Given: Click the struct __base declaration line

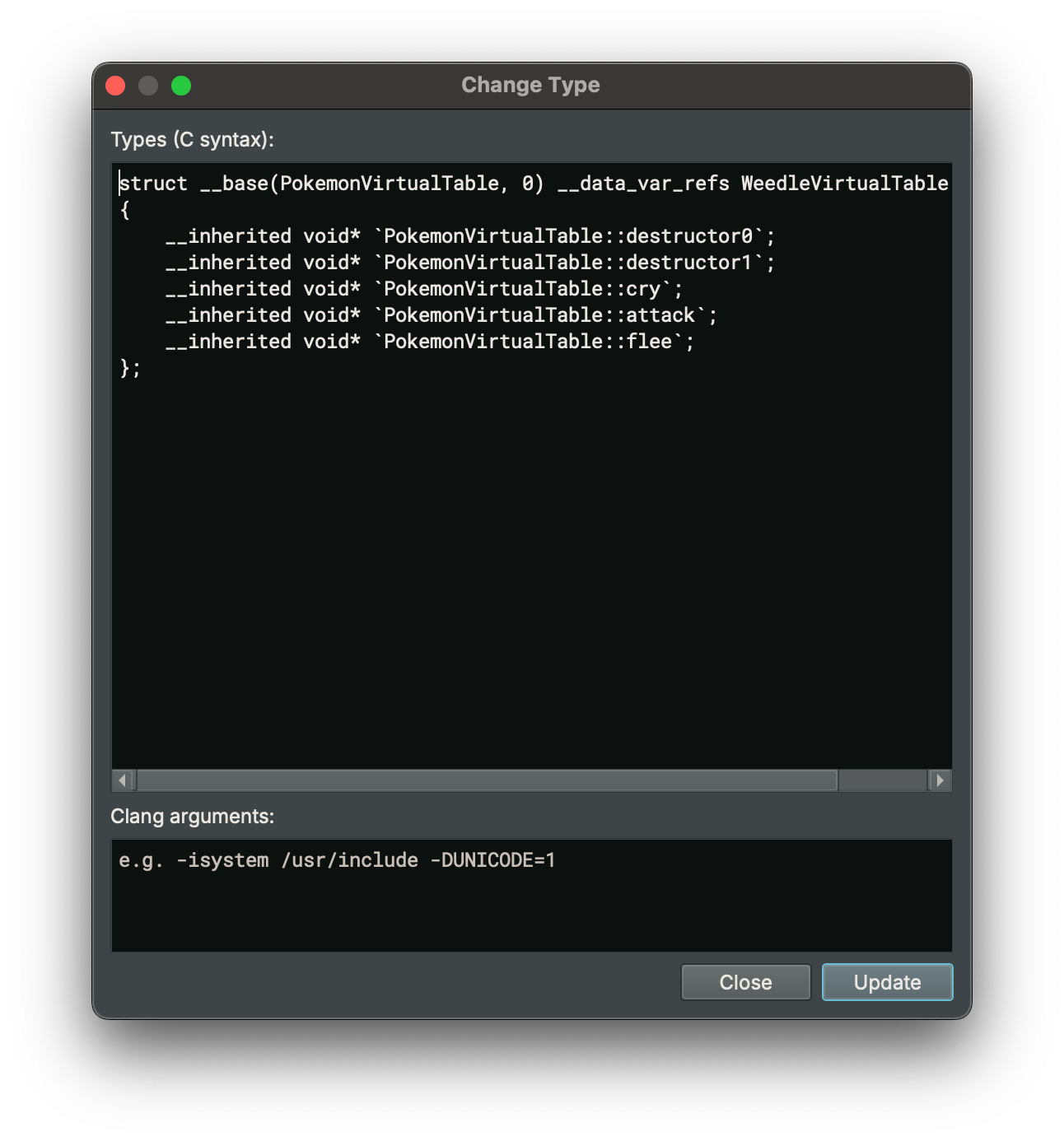Looking at the screenshot, I should (534, 184).
